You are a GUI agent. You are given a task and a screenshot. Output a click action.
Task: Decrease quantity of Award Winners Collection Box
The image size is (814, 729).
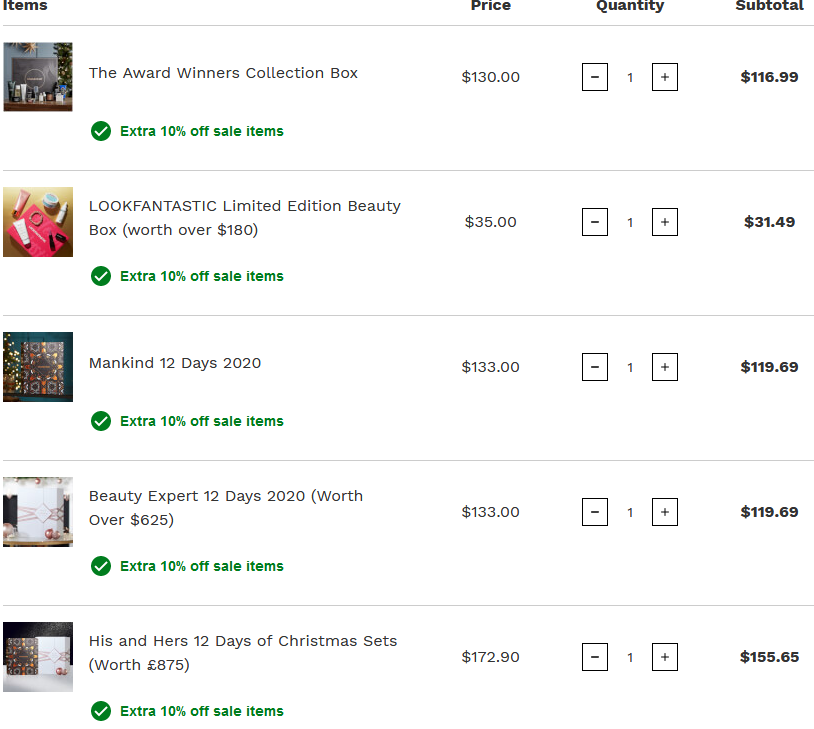point(595,77)
